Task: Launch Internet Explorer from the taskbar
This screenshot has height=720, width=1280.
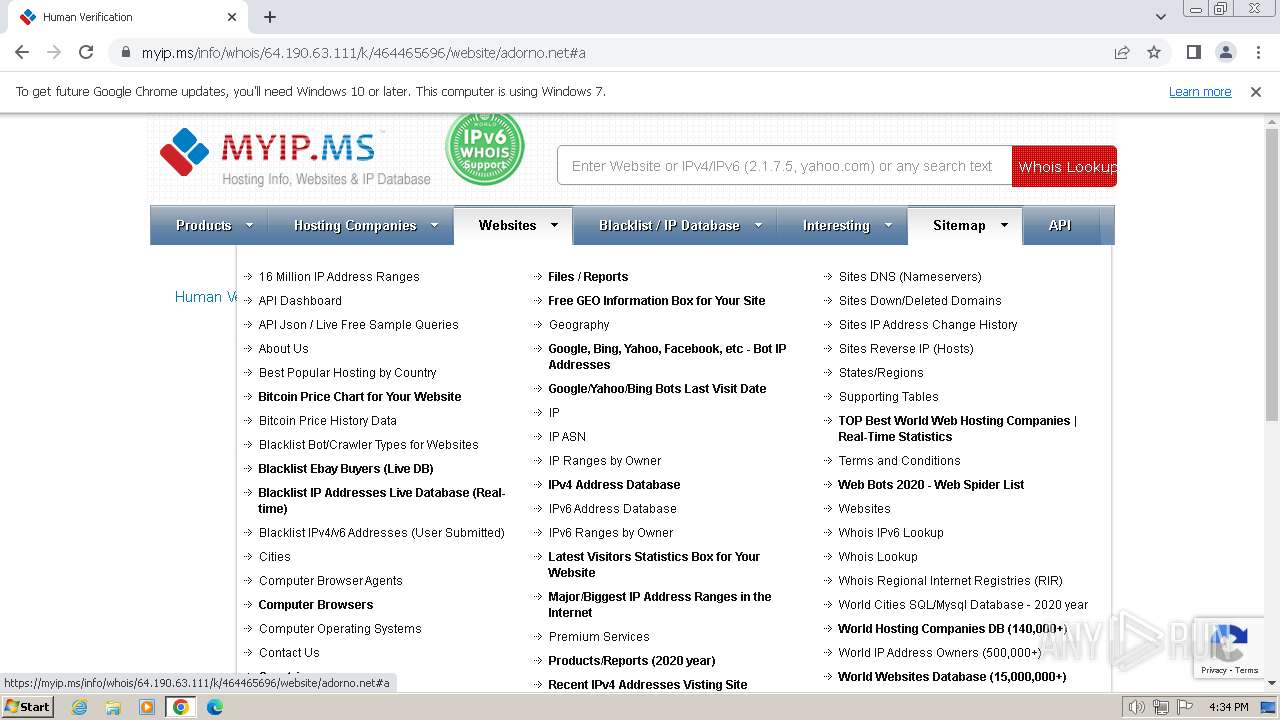Action: click(x=80, y=707)
